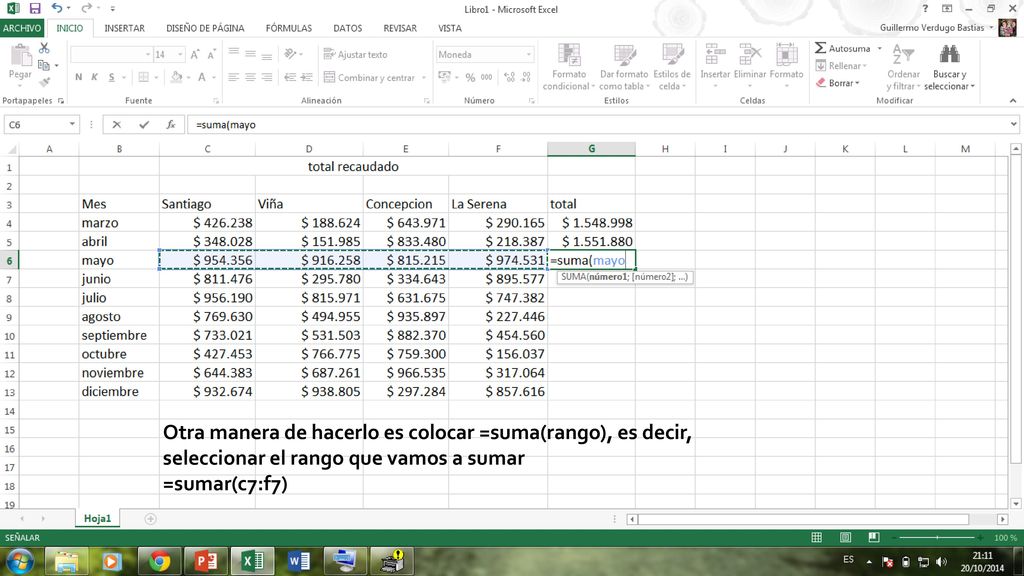Switch to the INSERTAR tab
The image size is (1024, 576).
tap(125, 28)
